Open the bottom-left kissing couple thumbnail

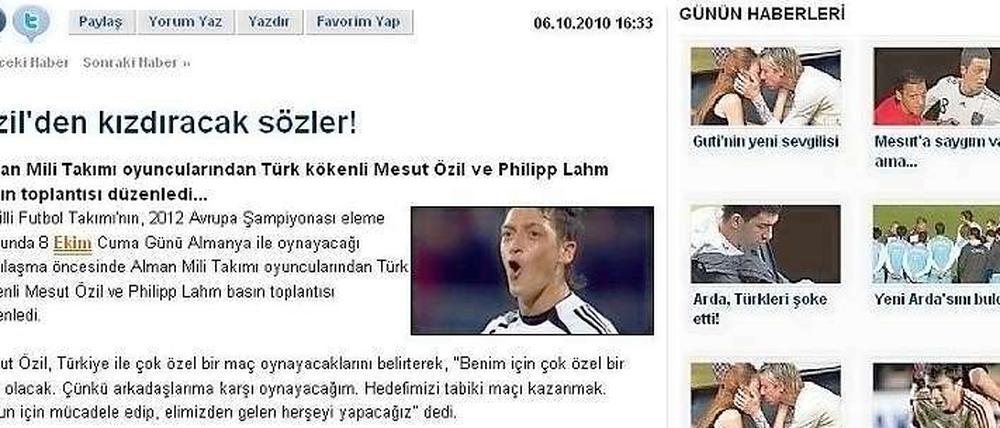(765, 395)
